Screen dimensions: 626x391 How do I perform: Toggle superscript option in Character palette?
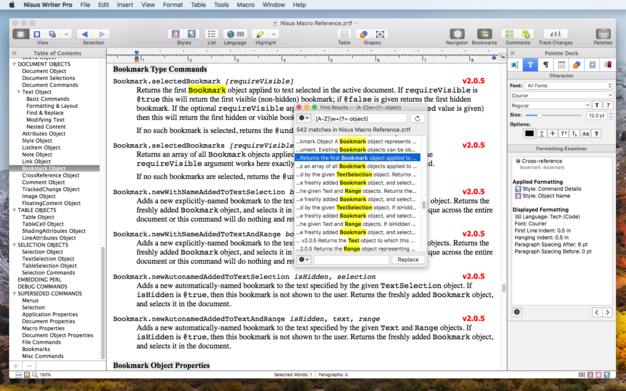563,133
